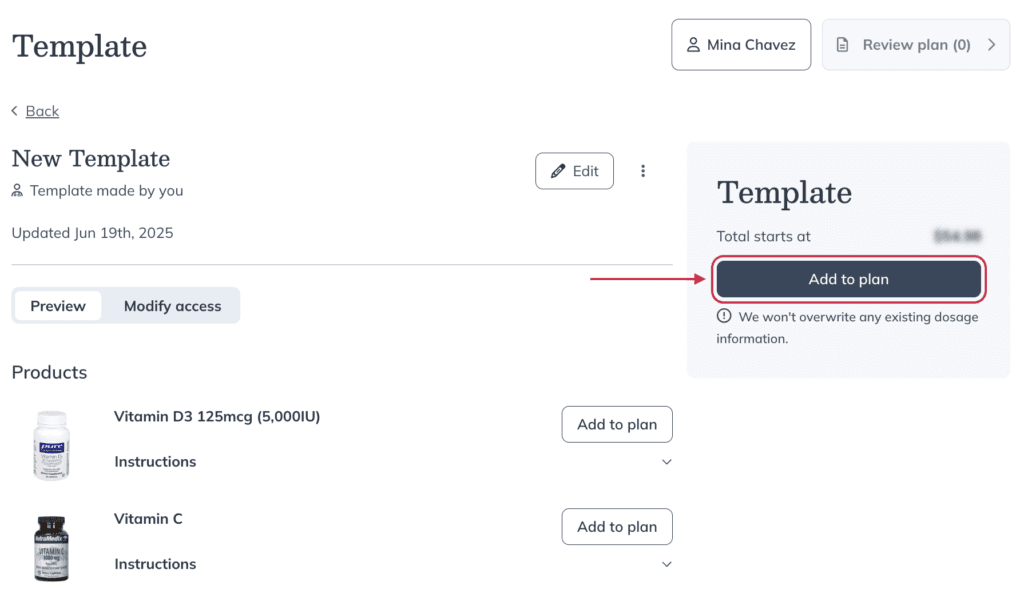Click the right chevron on Review plan
1024x613 pixels.
[x=991, y=44]
